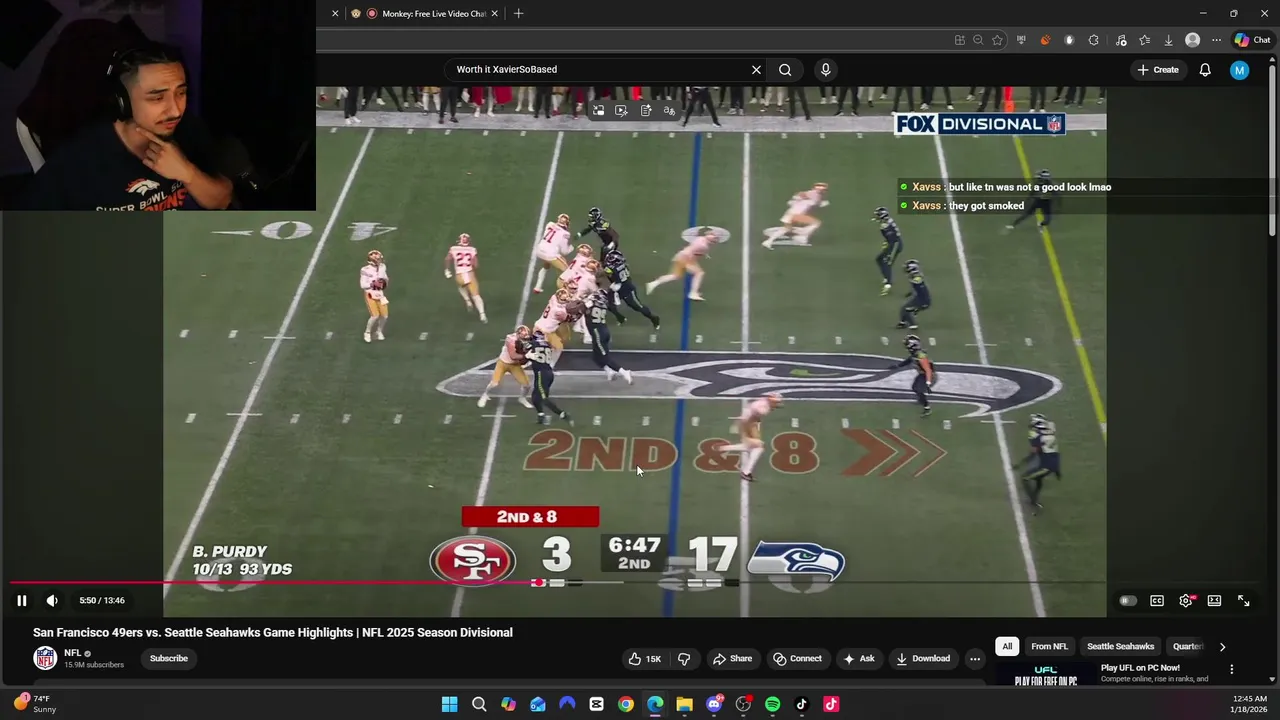
Task: Open a new browser tab
Action: [x=518, y=14]
